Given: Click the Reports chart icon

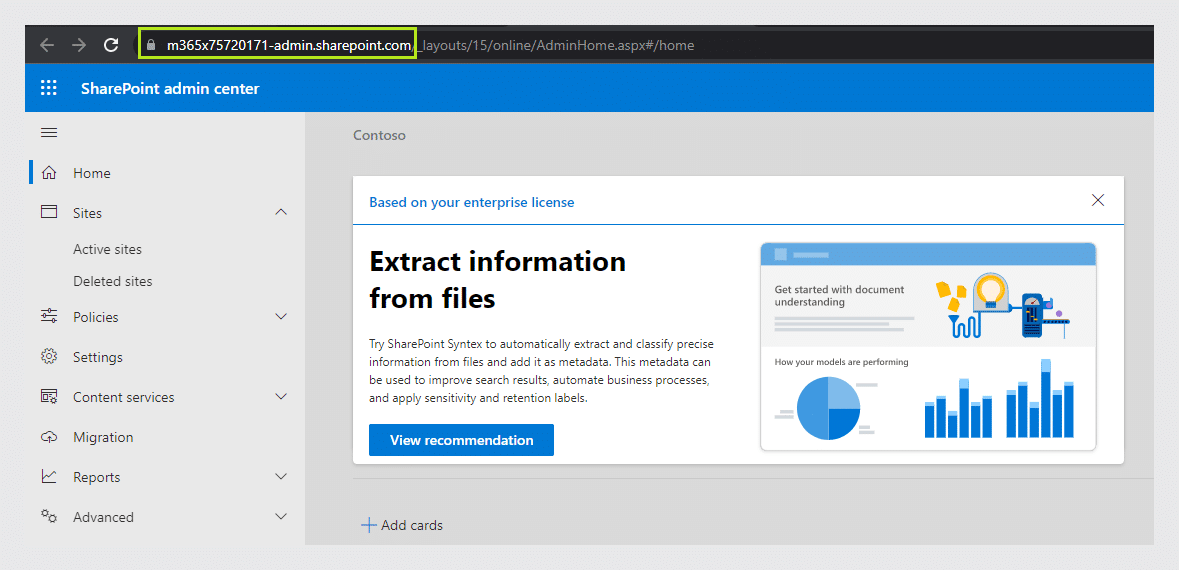Looking at the screenshot, I should [49, 476].
